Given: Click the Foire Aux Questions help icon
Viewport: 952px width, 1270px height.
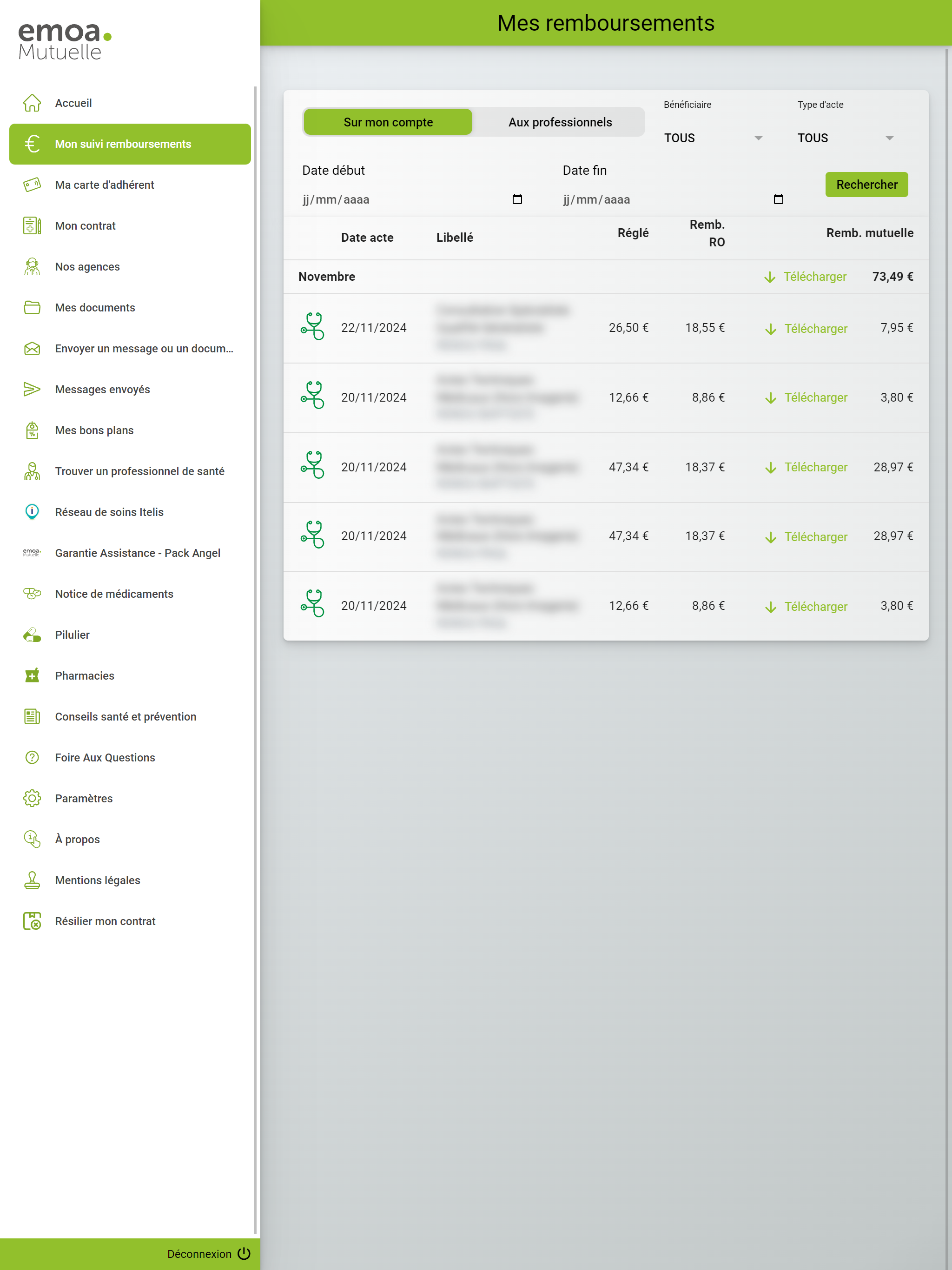Looking at the screenshot, I should [x=32, y=757].
